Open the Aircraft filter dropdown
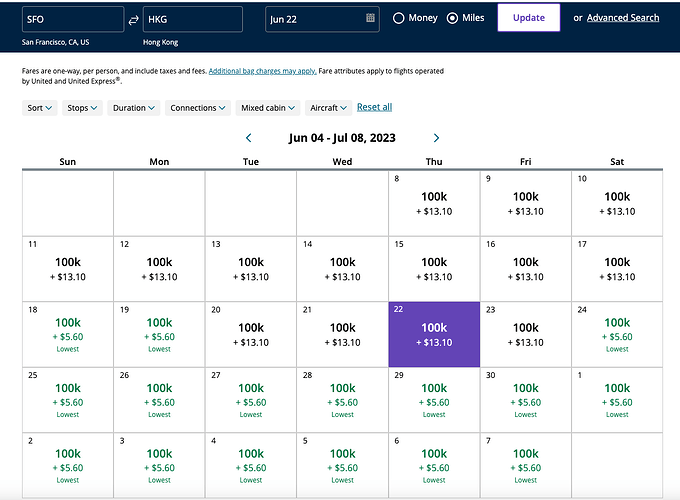The height and width of the screenshot is (500, 680). (x=328, y=108)
